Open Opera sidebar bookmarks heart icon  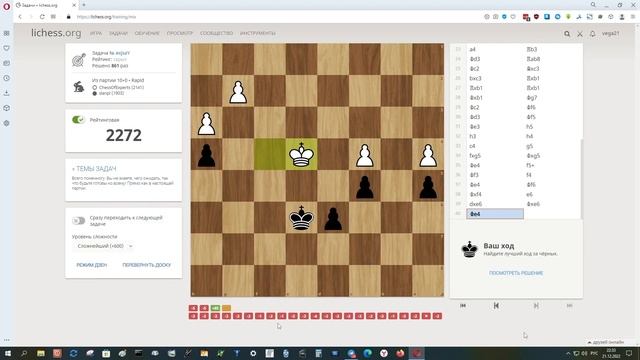pyautogui.click(x=7, y=48)
